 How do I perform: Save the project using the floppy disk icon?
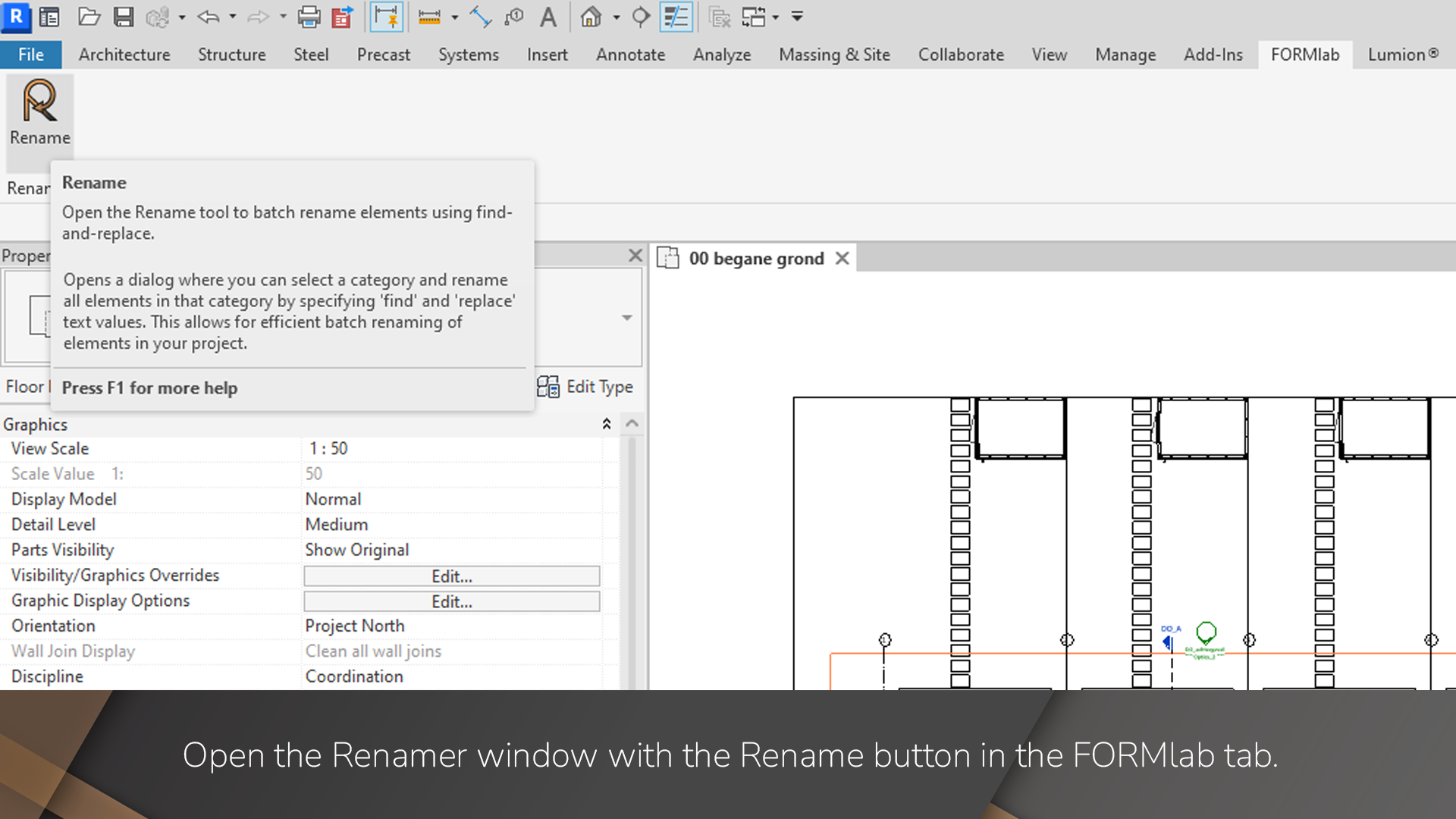124,17
